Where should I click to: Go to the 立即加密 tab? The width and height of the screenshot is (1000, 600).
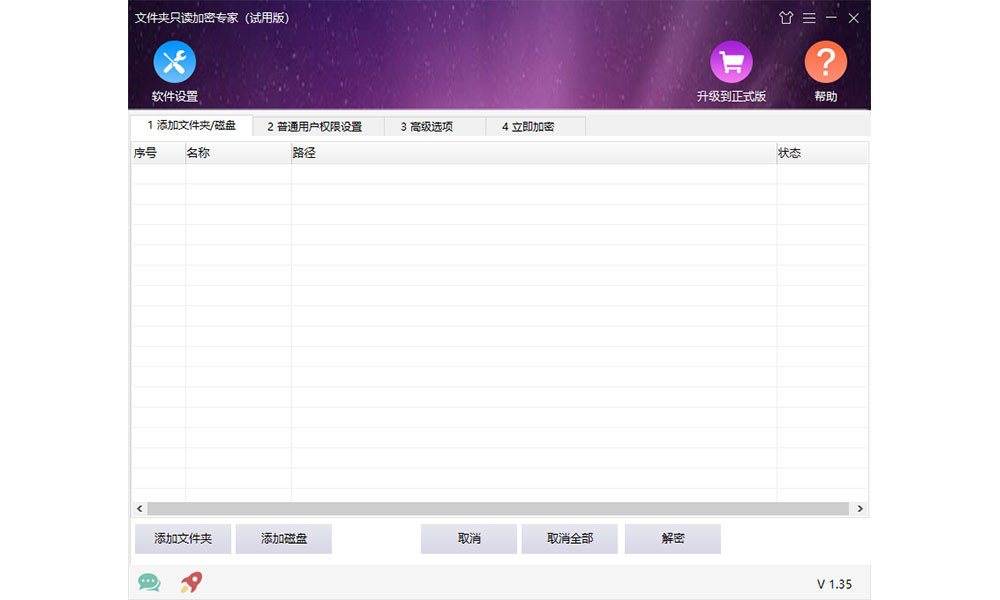(x=528, y=127)
